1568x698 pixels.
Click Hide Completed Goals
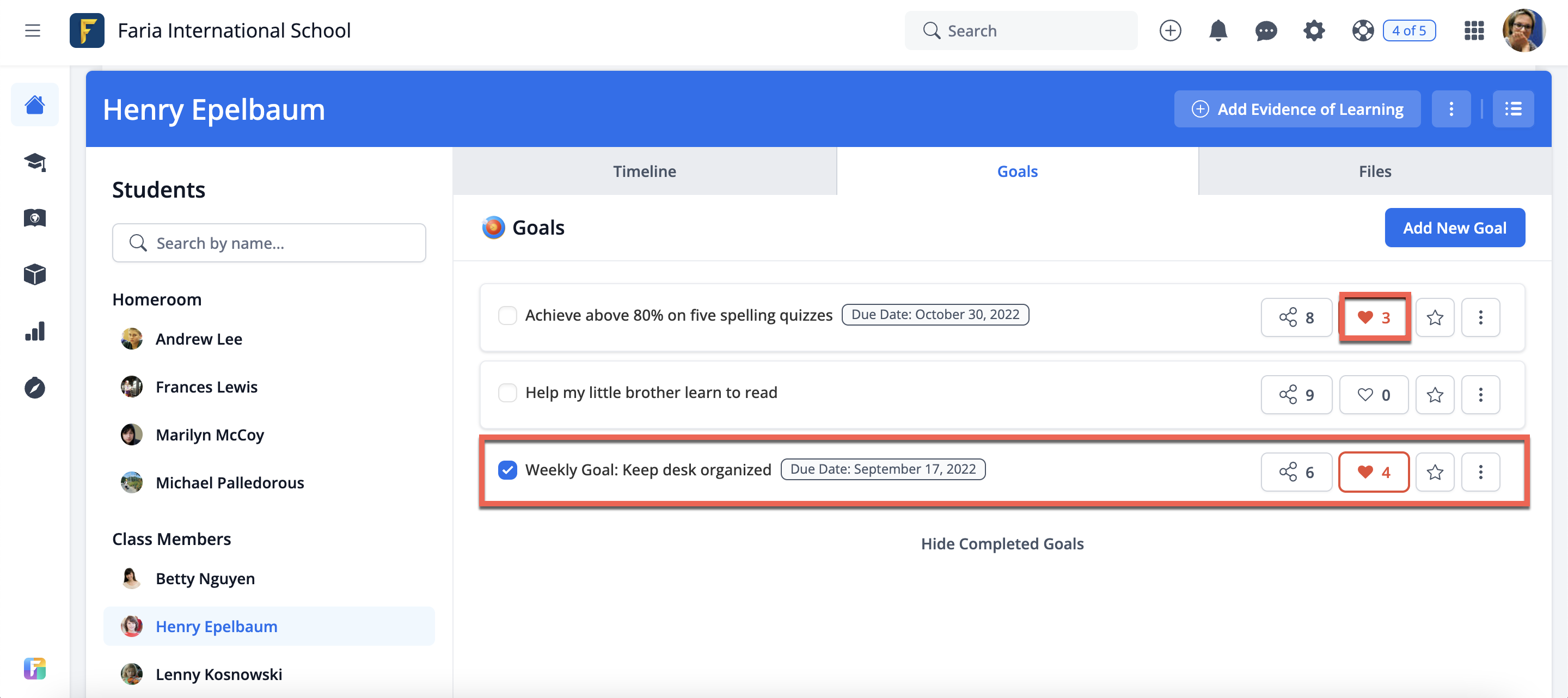[x=1002, y=543]
